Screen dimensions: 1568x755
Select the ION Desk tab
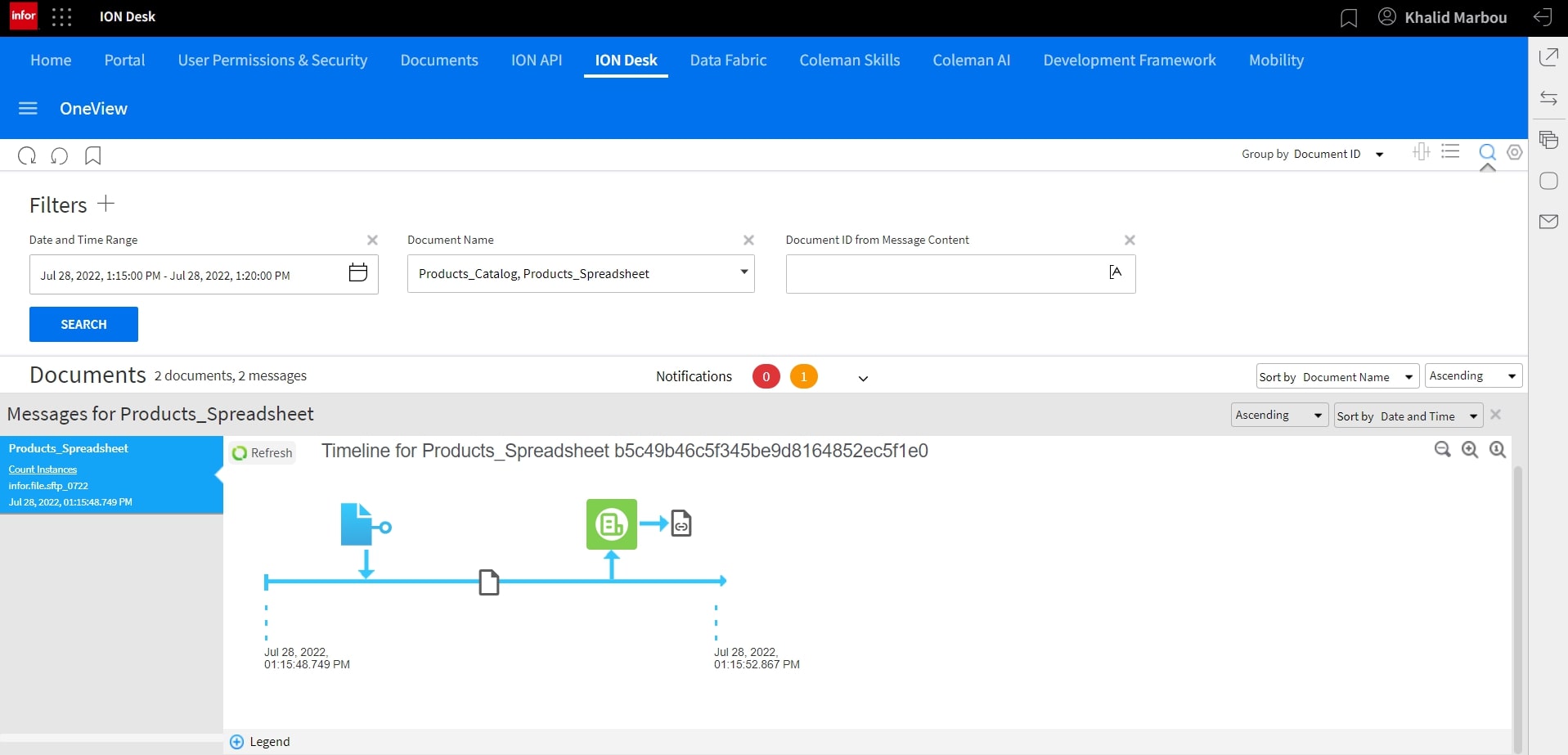(626, 60)
